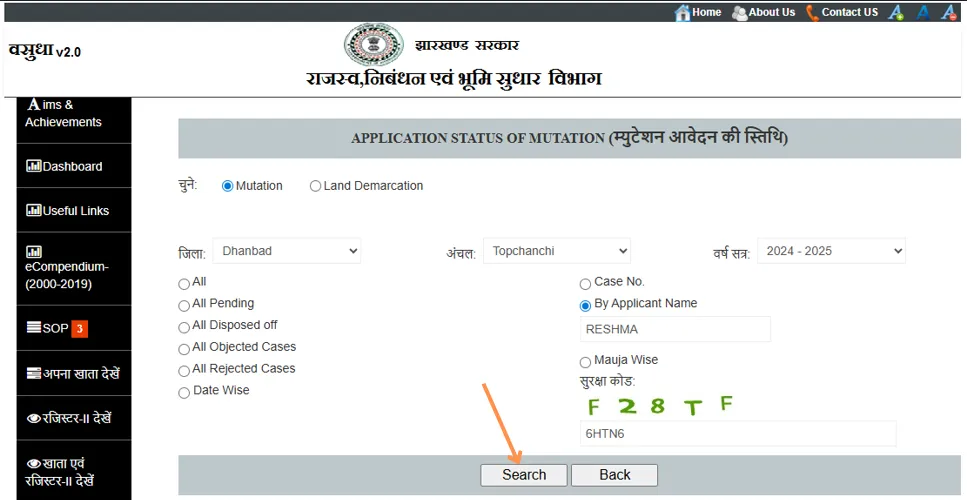This screenshot has height=500, width=967.
Task: Open the About Us link
Action: tap(772, 12)
